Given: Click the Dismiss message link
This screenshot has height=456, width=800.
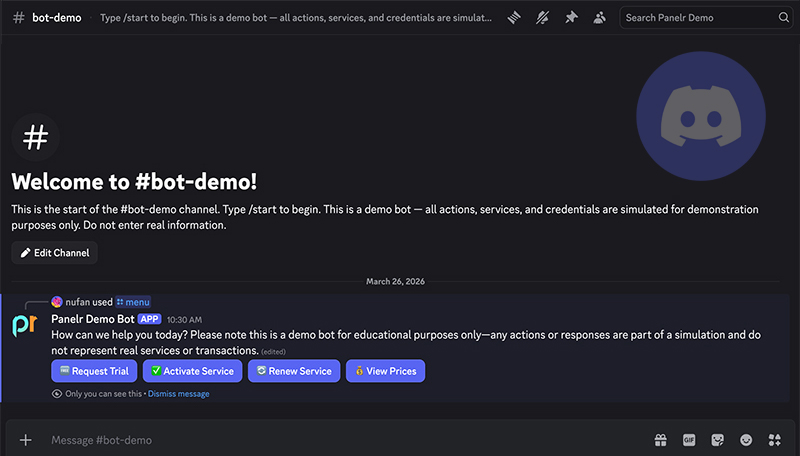Looking at the screenshot, I should tap(179, 394).
